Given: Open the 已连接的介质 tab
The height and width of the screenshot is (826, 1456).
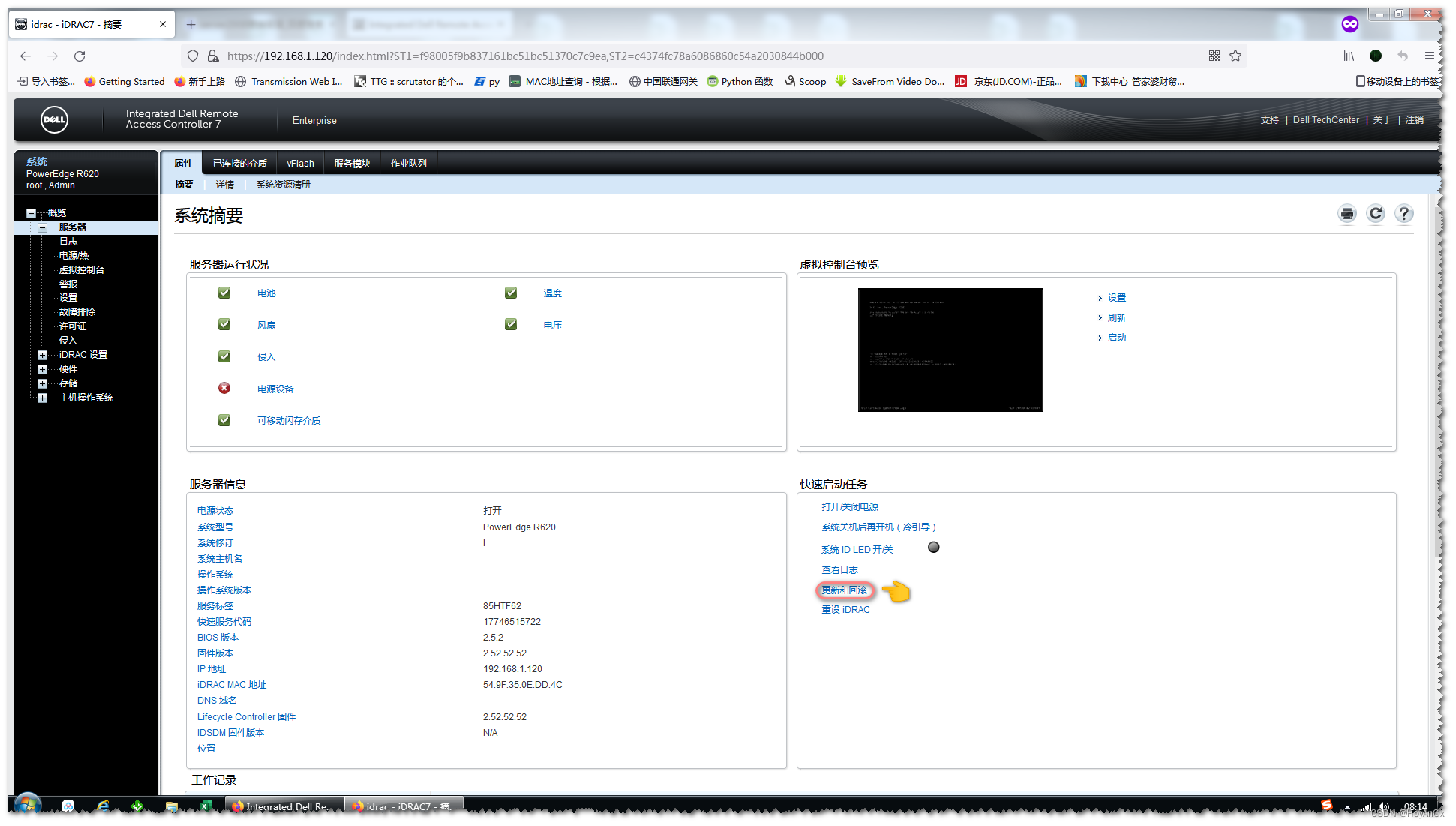Looking at the screenshot, I should 239,164.
